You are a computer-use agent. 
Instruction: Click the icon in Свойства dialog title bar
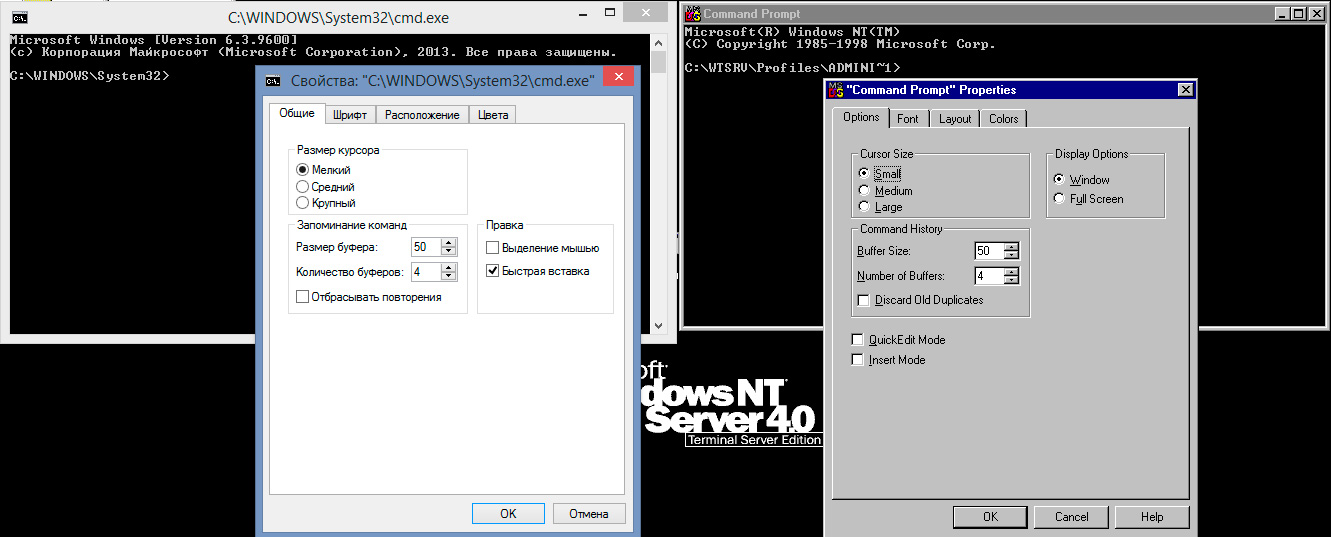tap(274, 79)
